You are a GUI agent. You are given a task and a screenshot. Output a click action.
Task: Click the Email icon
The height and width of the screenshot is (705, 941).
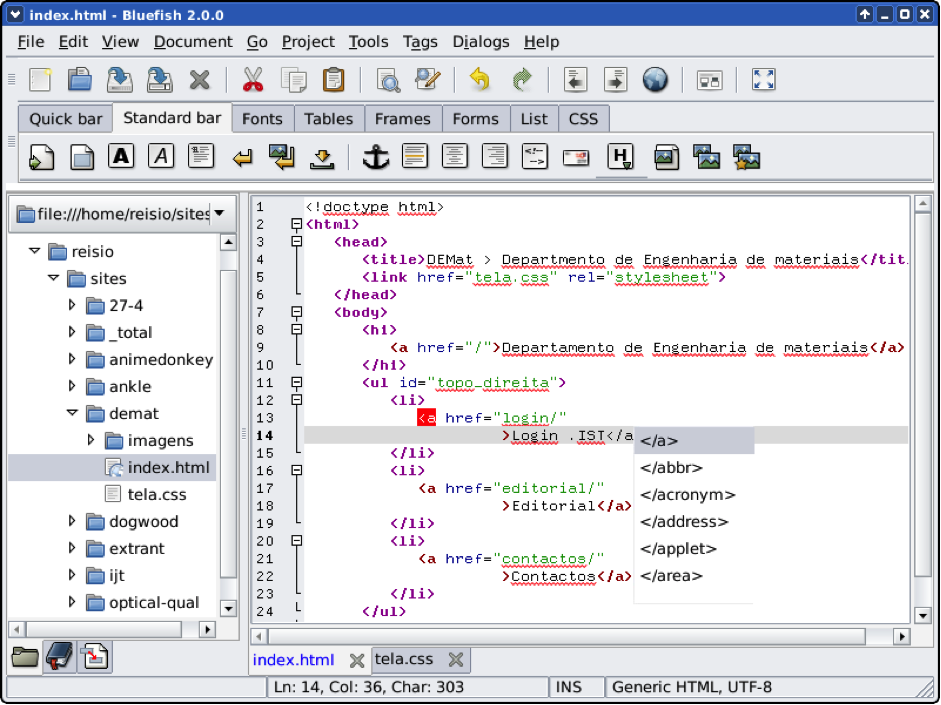[576, 158]
